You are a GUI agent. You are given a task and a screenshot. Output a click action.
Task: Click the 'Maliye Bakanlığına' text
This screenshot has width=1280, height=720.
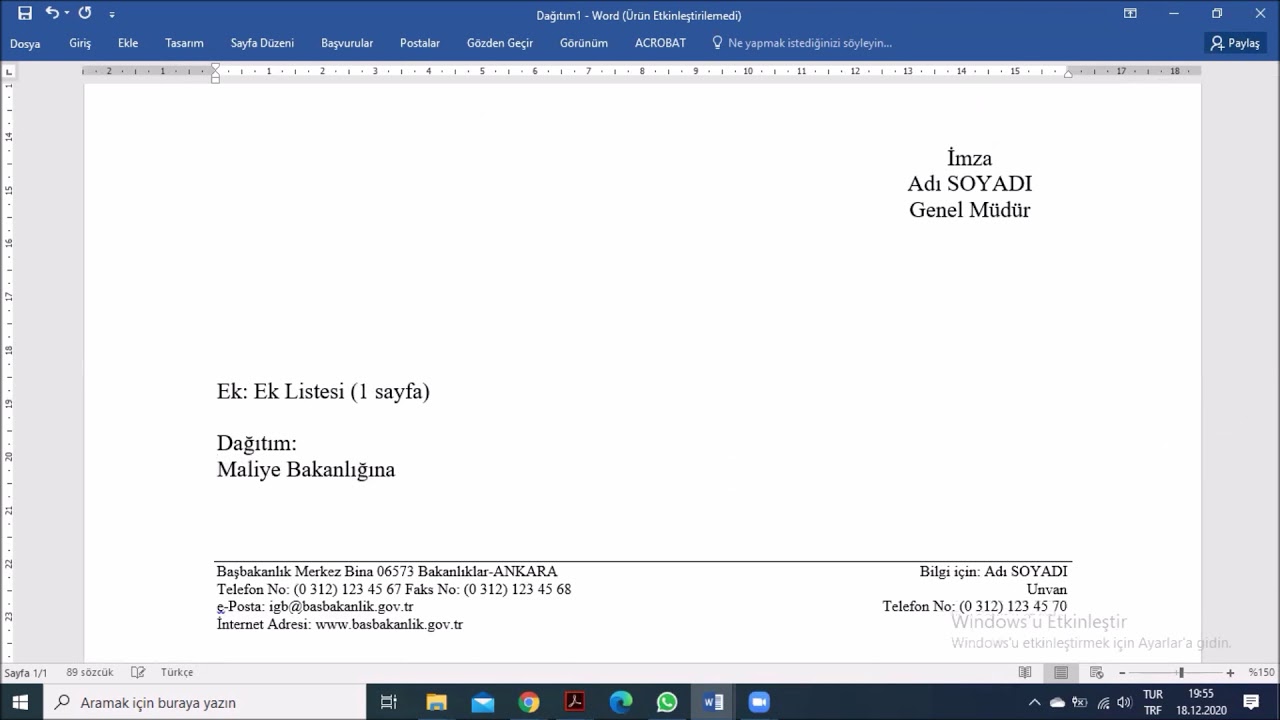click(x=306, y=469)
